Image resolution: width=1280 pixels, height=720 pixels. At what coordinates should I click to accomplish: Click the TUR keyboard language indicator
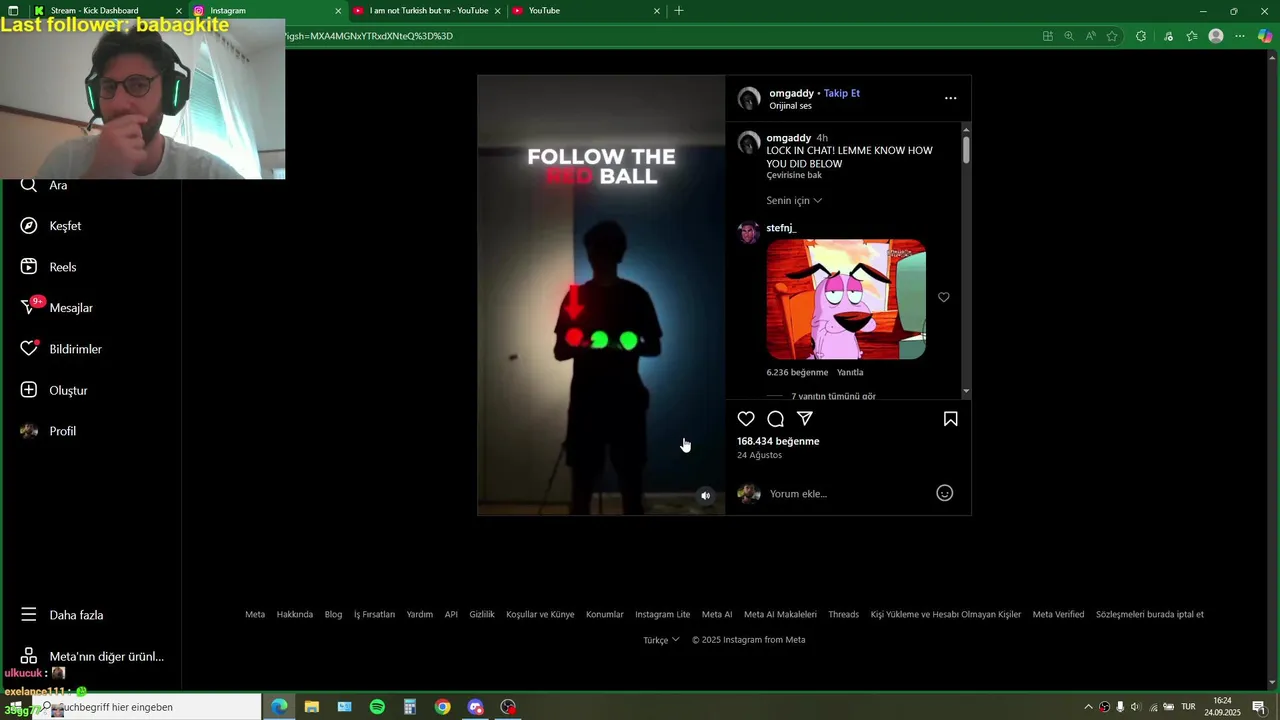point(1188,707)
